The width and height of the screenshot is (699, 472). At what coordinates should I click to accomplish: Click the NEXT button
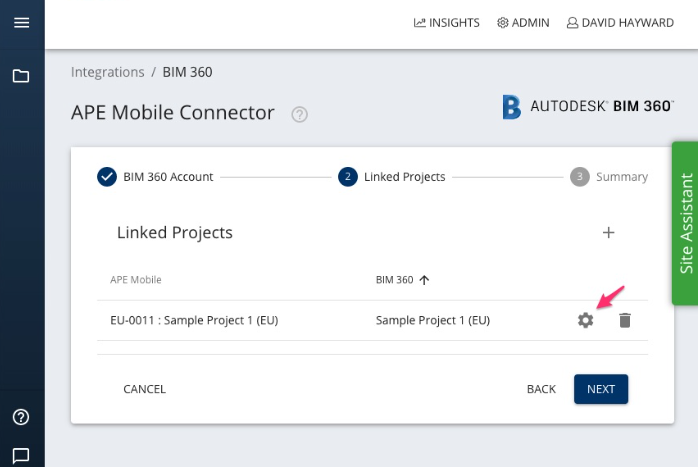point(601,389)
